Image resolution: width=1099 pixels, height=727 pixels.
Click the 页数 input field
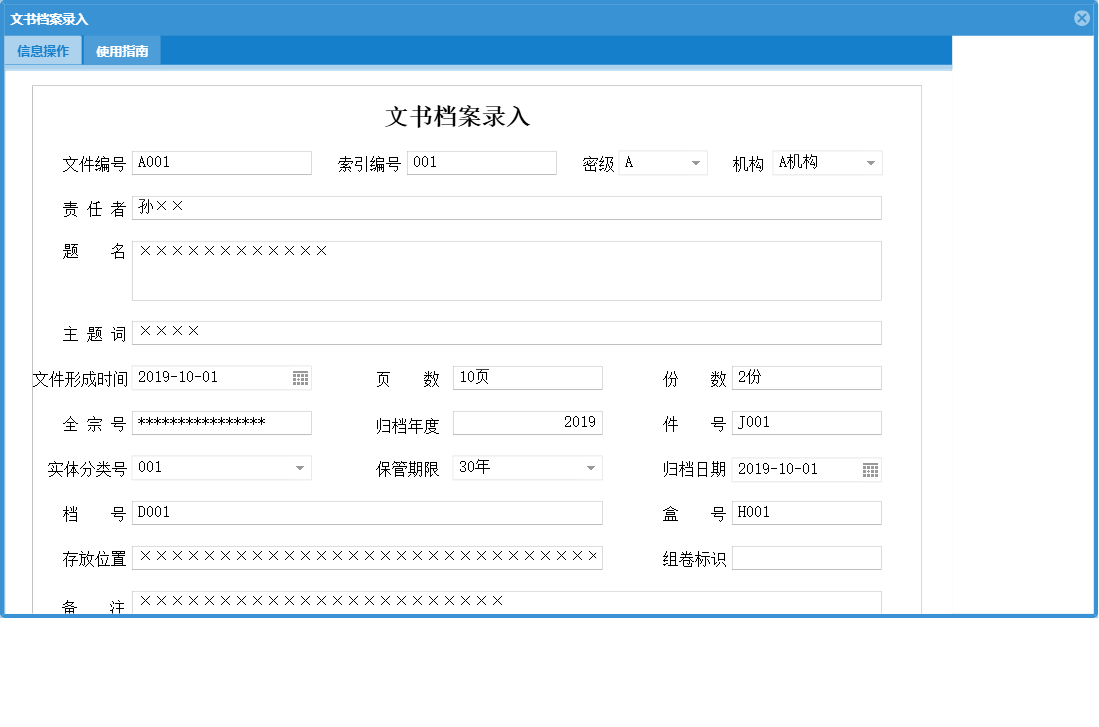pos(527,377)
